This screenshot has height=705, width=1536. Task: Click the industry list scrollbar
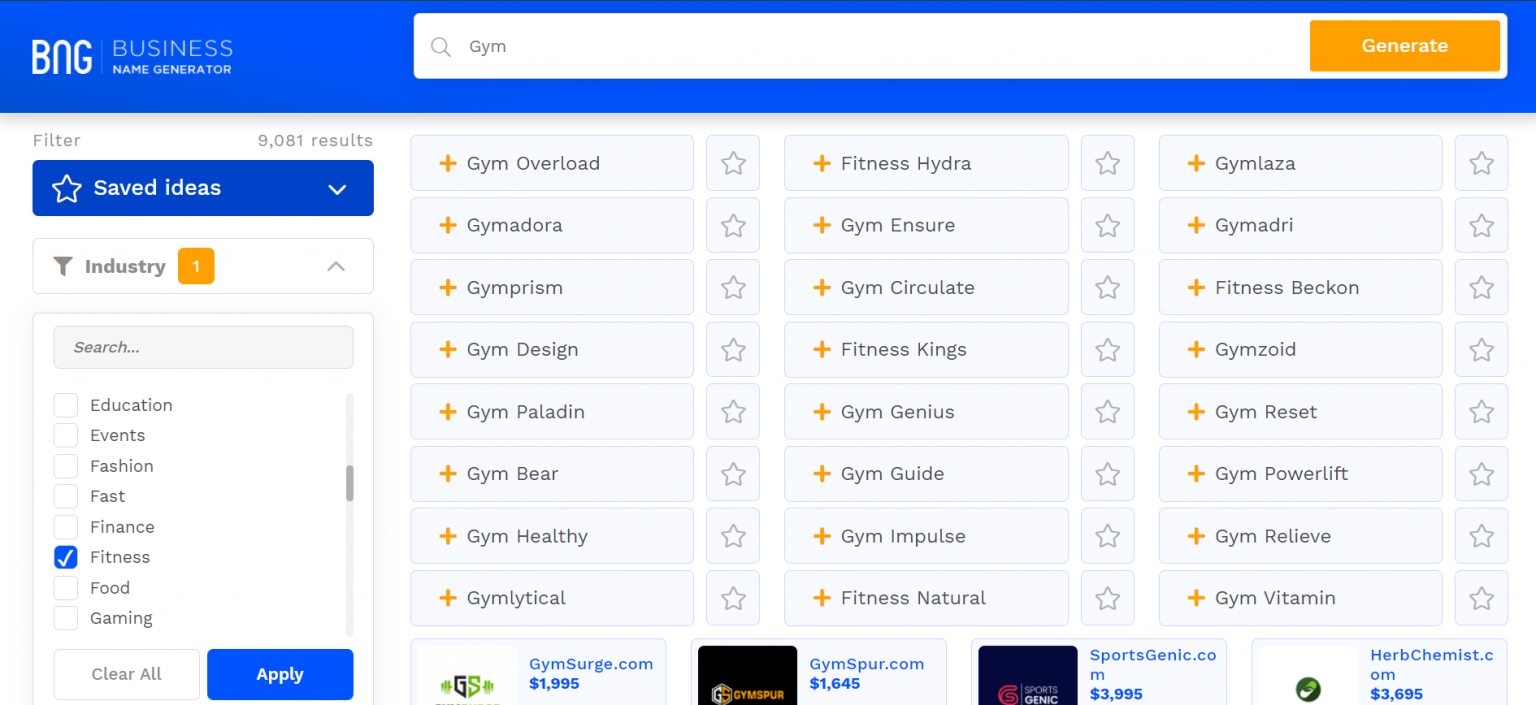[x=349, y=483]
